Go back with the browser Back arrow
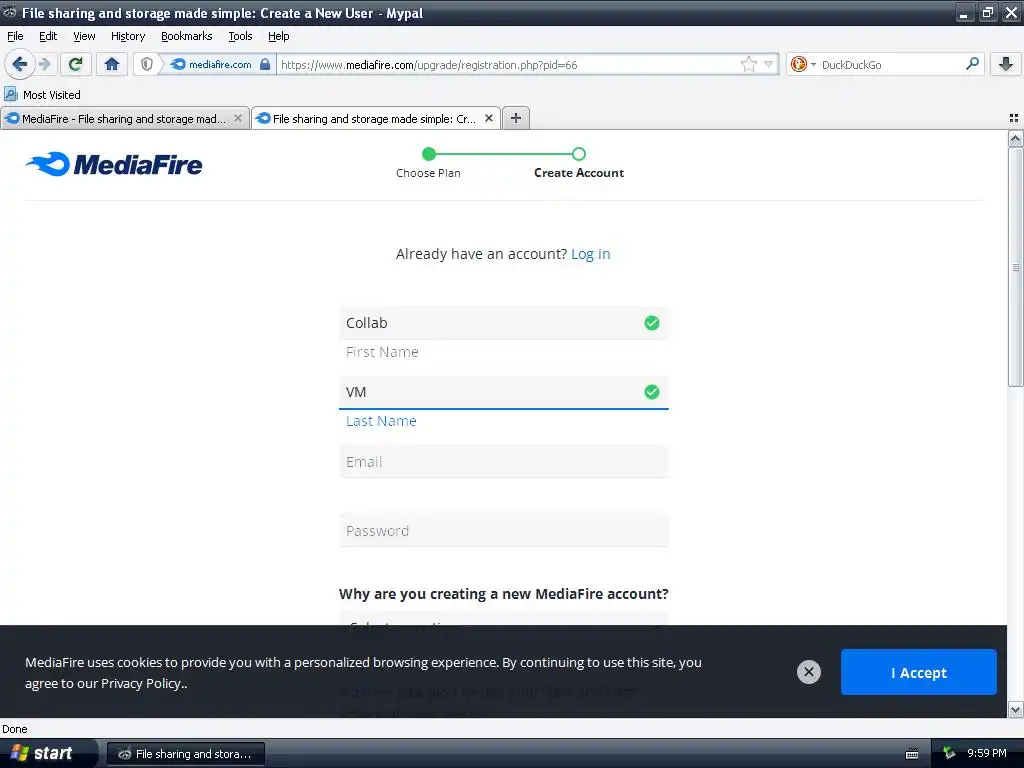This screenshot has height=768, width=1024. pos(20,64)
